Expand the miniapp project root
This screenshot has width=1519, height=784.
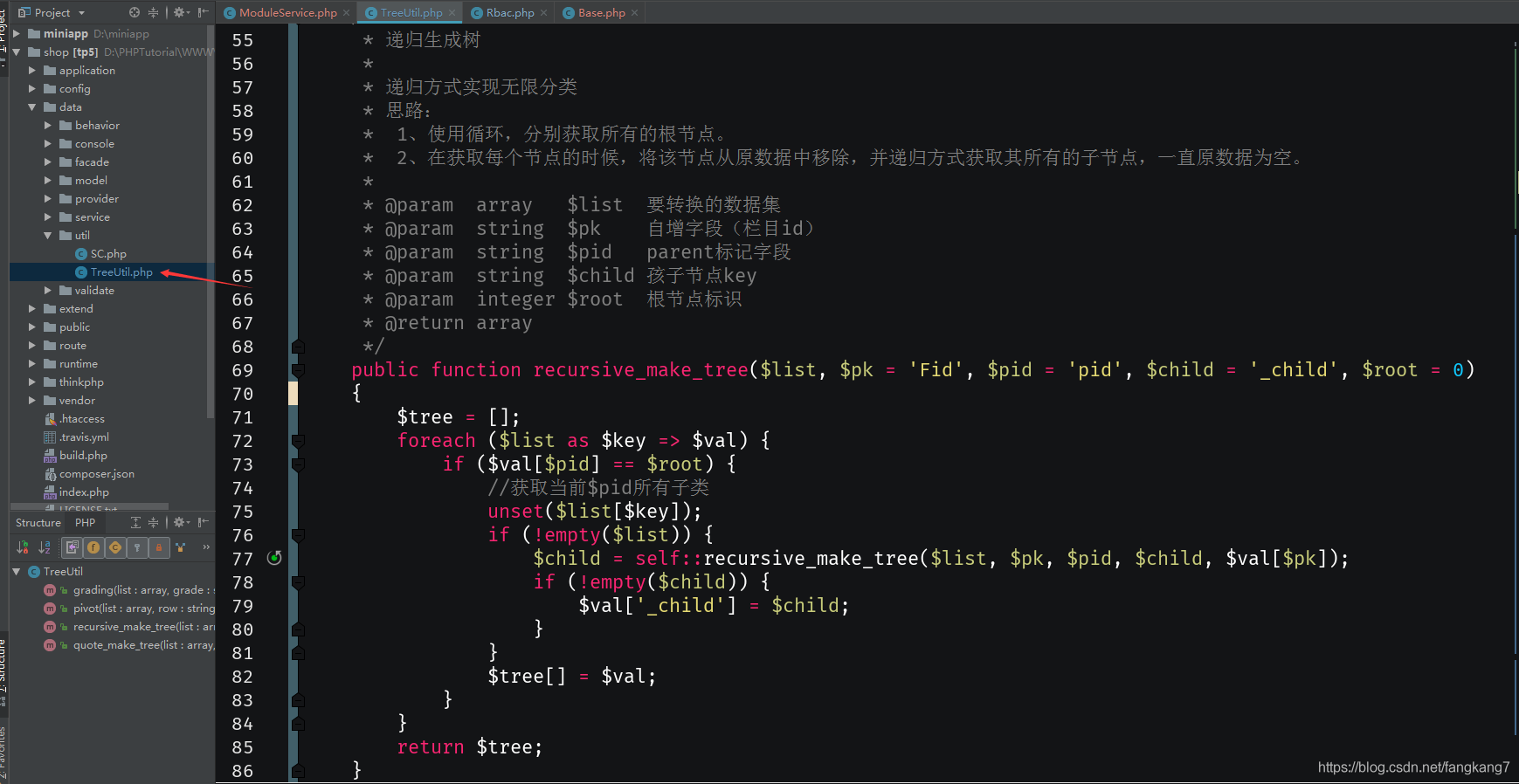tap(17, 34)
